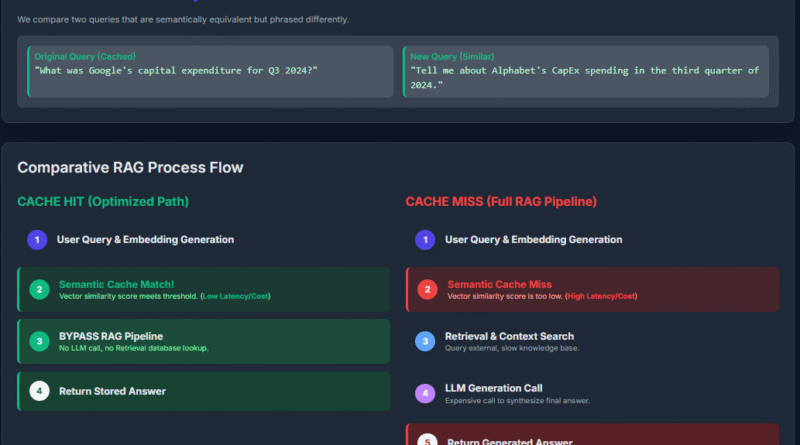The width and height of the screenshot is (800, 445).
Task: Select the New Query (Similar) card
Action: coord(586,71)
